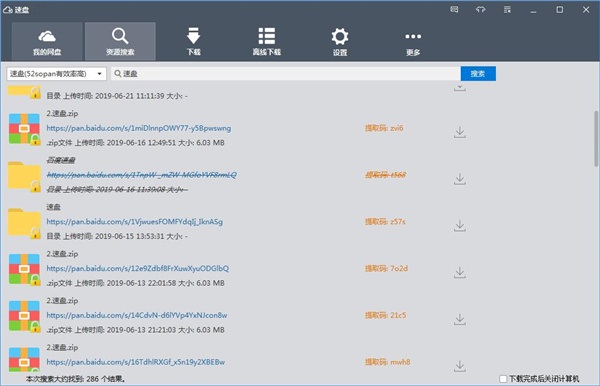The image size is (600, 386).
Task: Download the folder with code z57s
Action: (460, 226)
